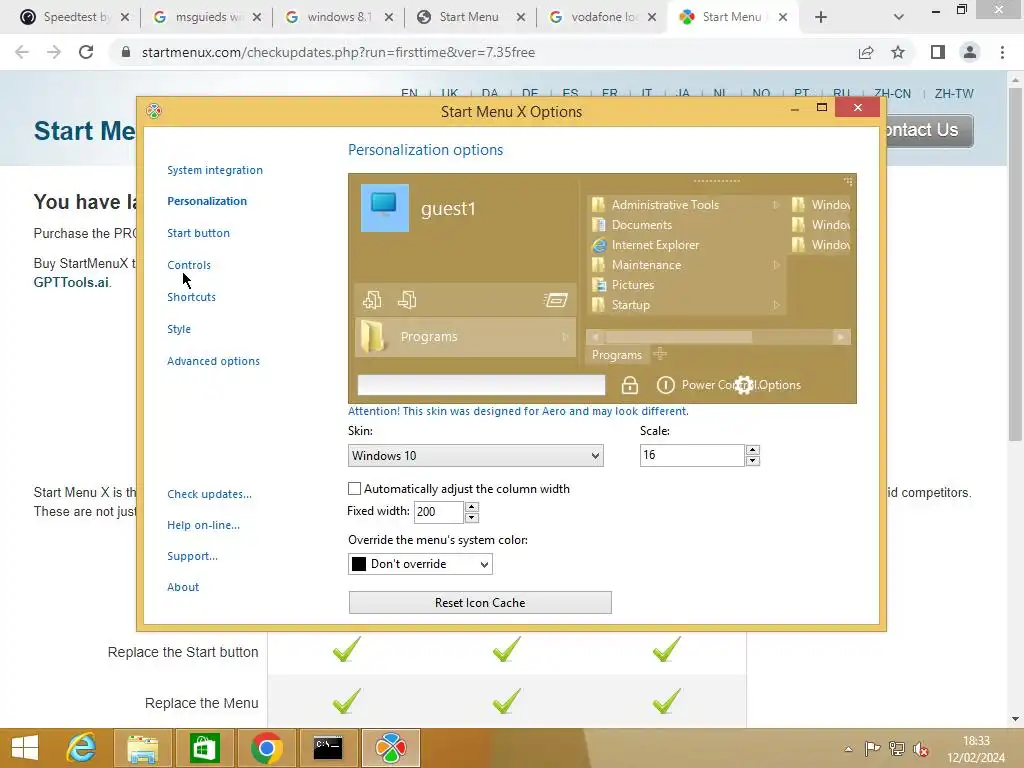
Task: Enable Automatically adjust the column width
Action: click(355, 488)
